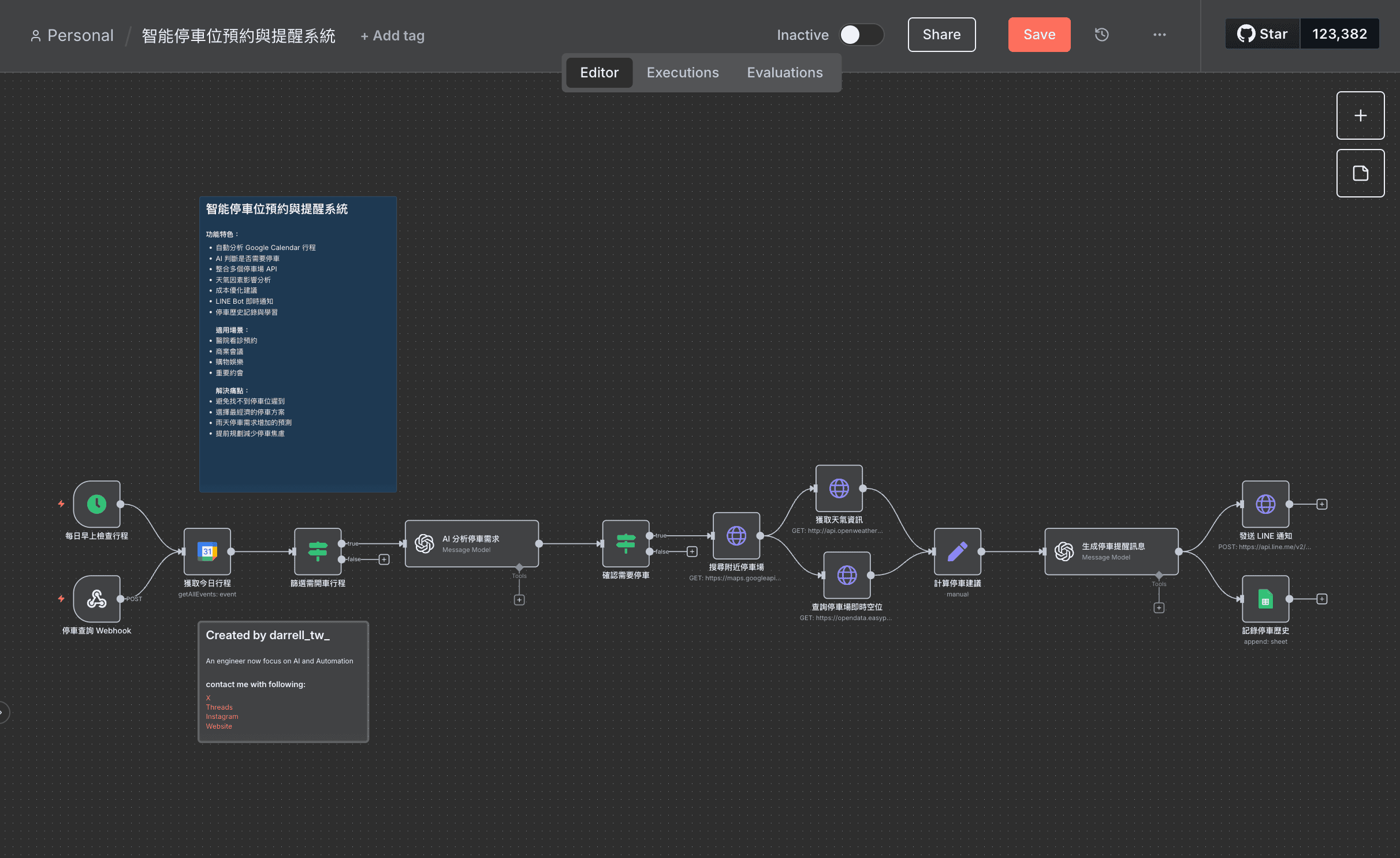
Task: Toggle the Inactive workflow switch
Action: pos(861,35)
